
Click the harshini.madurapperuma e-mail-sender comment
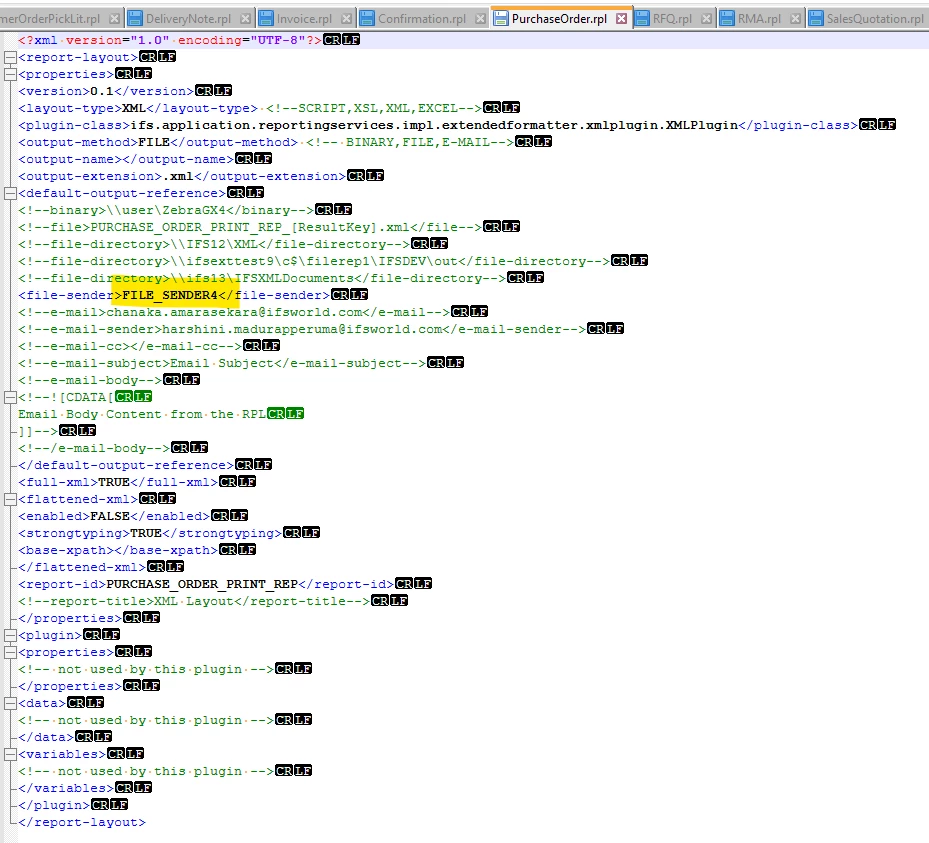coord(302,329)
